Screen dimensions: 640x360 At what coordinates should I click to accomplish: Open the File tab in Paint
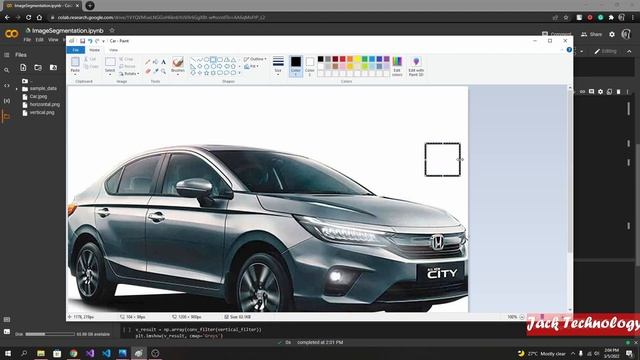coord(76,50)
